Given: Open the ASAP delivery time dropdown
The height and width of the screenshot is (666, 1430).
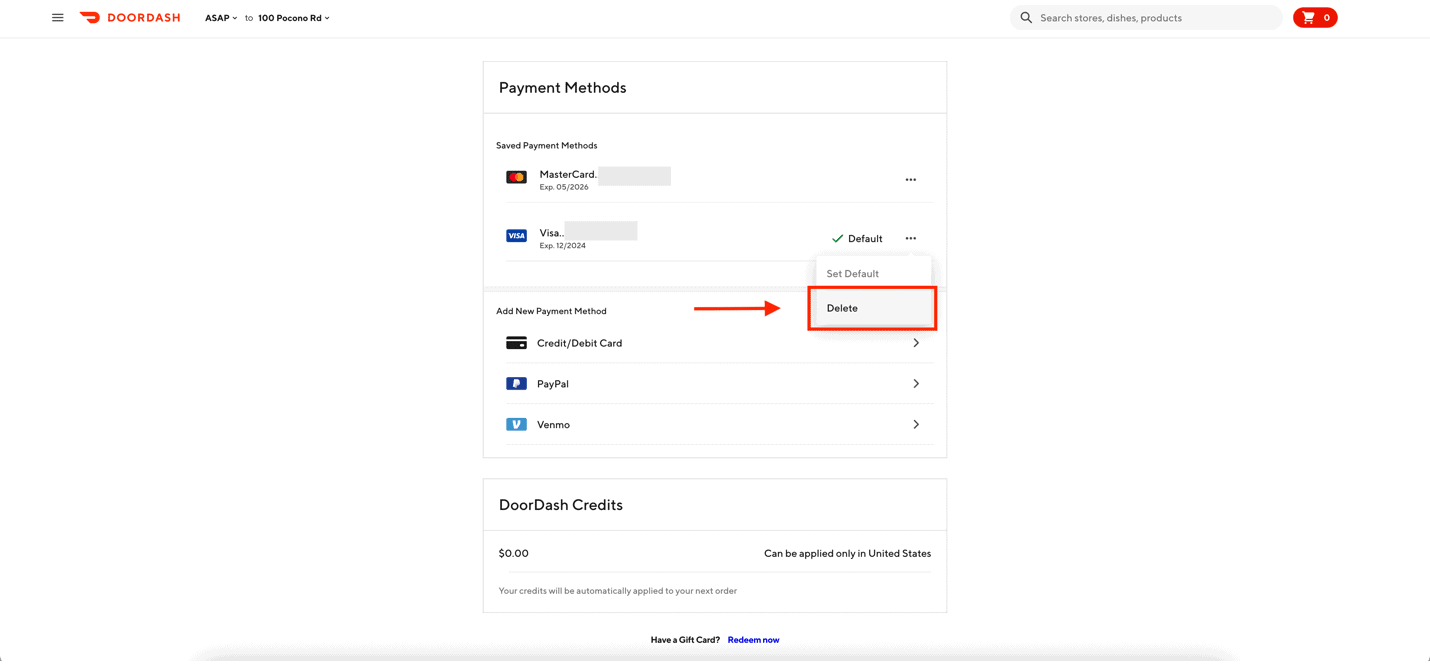Looking at the screenshot, I should [x=221, y=18].
